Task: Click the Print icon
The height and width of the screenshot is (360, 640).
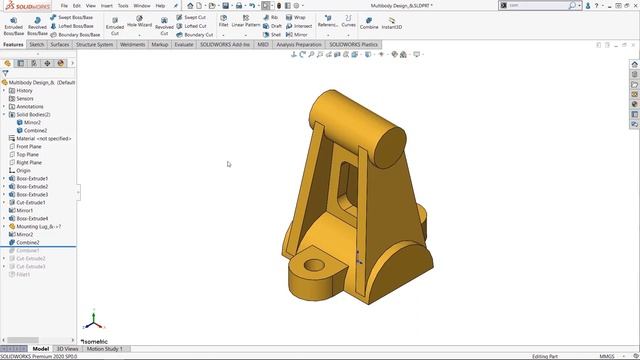Action: tap(239, 6)
